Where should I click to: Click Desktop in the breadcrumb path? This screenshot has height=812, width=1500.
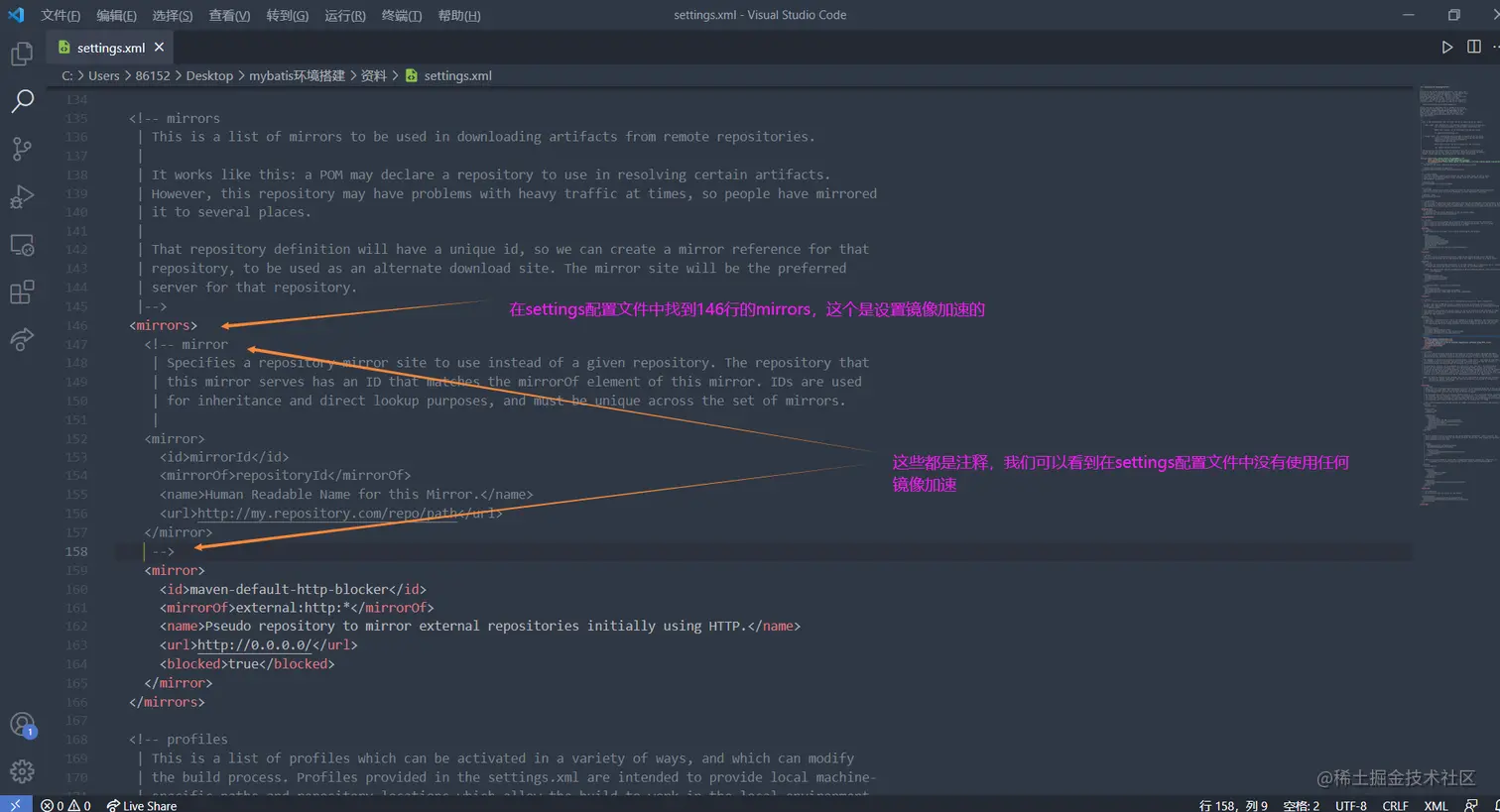coord(209,75)
